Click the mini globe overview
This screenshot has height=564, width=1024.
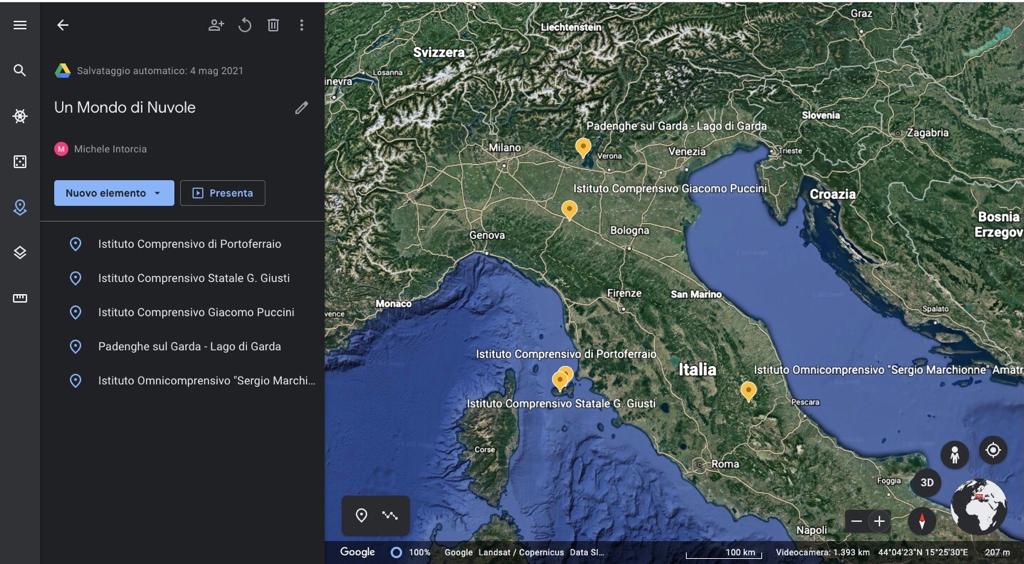[978, 507]
